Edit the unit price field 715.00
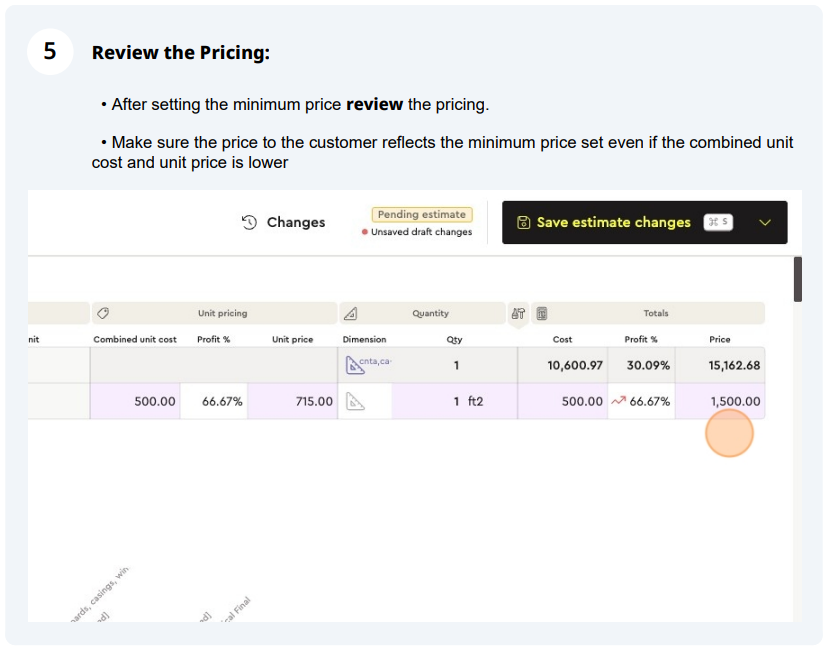 (293, 401)
